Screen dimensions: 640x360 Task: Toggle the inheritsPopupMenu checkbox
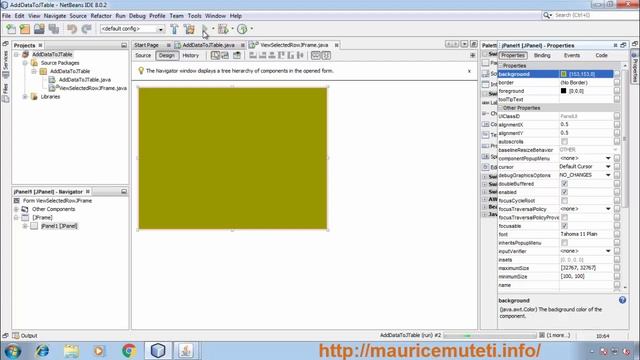564,243
